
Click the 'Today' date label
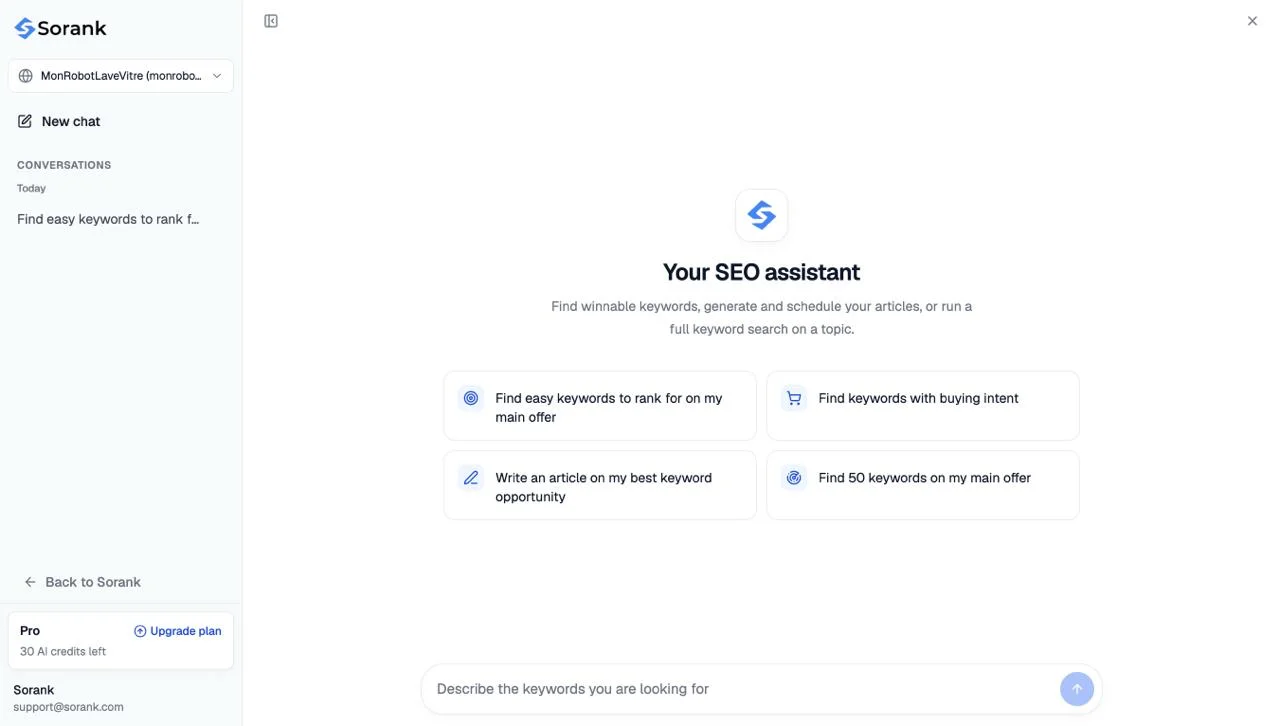31,188
